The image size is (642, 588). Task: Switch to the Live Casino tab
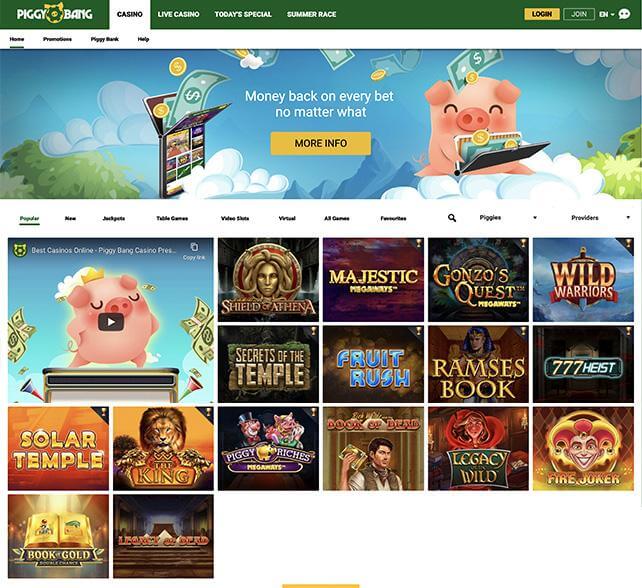[179, 14]
